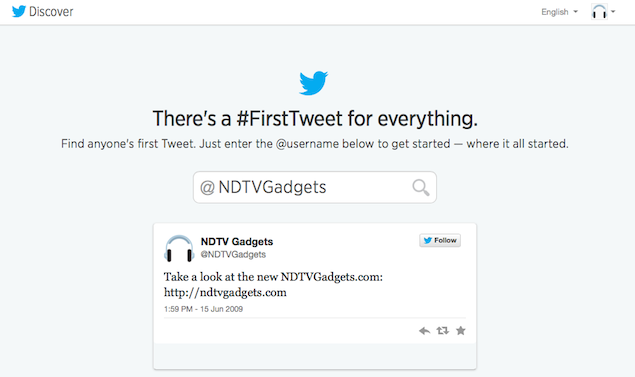Click the @NDTVGadgets handle in the tweet
This screenshot has height=377, width=635.
233,254
